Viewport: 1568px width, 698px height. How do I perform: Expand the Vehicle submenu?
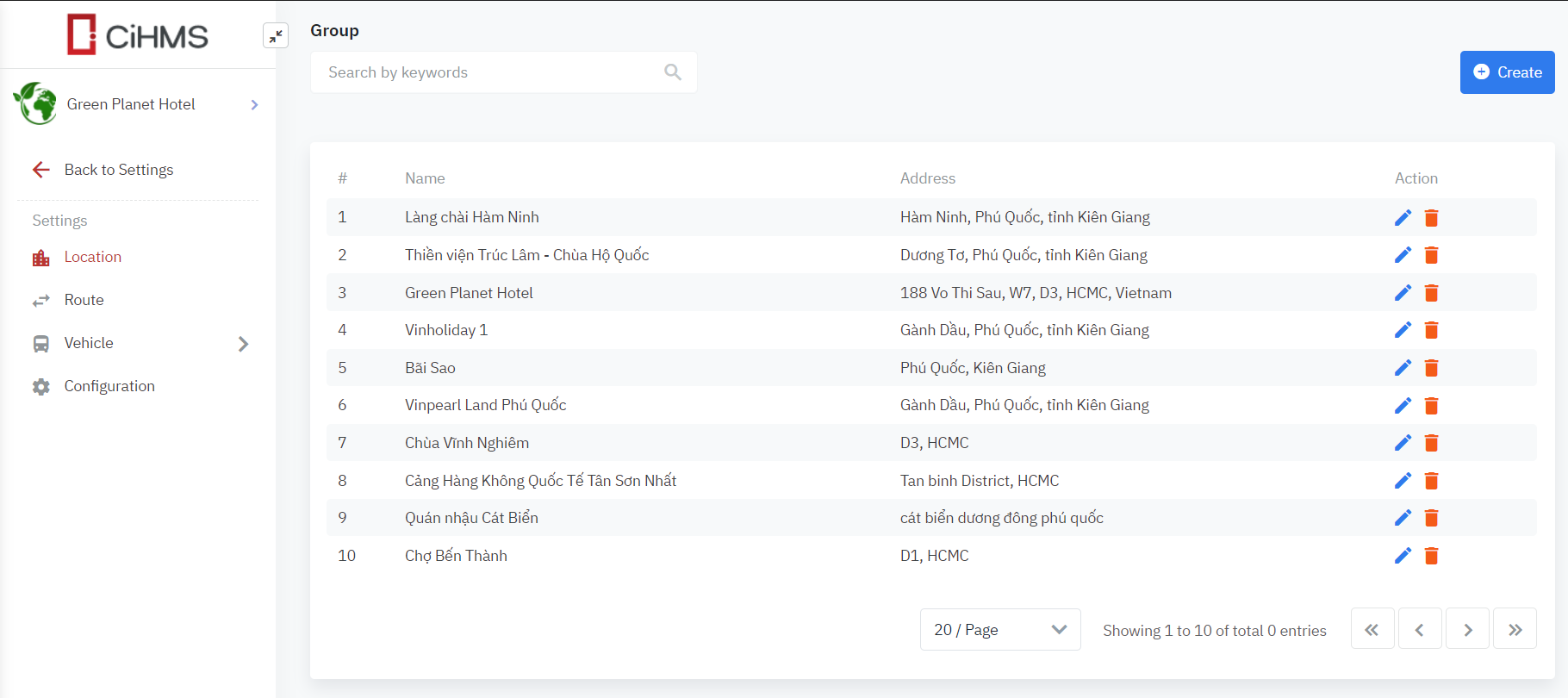click(243, 344)
